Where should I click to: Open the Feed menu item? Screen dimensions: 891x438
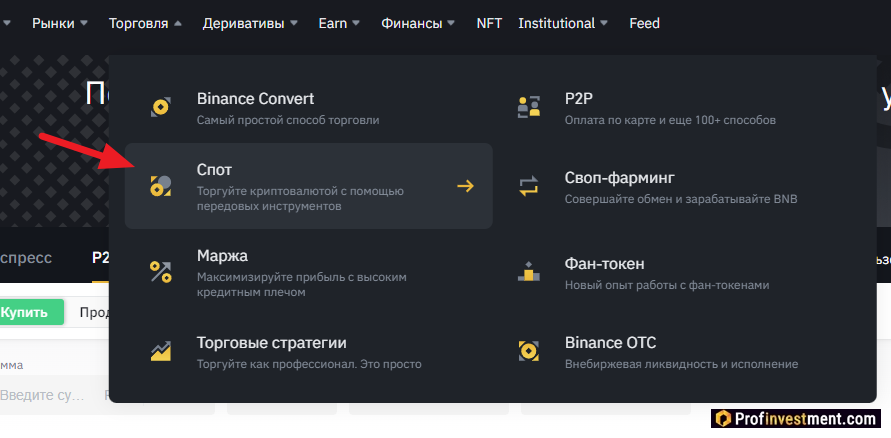point(644,23)
